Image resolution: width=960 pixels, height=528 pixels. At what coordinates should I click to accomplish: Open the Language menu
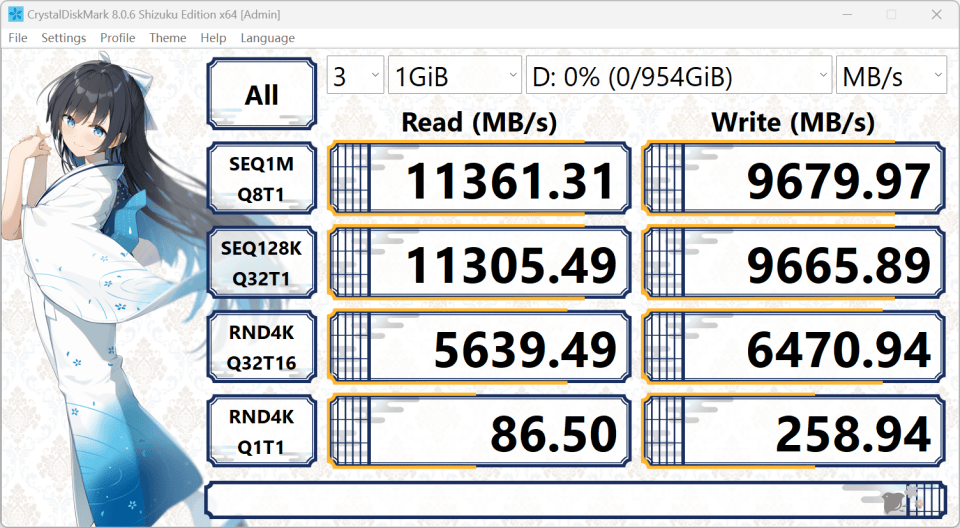click(x=268, y=38)
